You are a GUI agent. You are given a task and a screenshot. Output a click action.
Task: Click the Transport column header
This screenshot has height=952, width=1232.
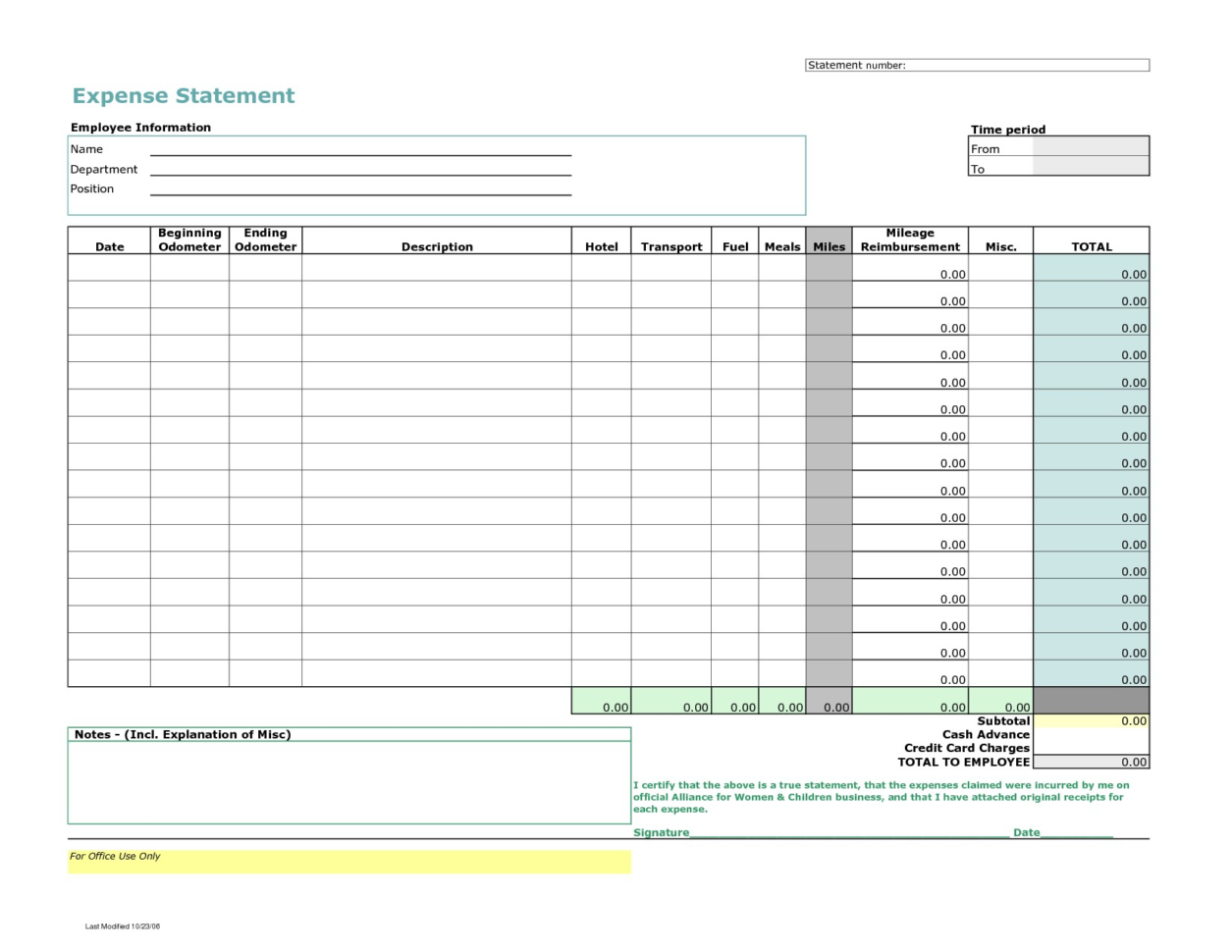(670, 246)
